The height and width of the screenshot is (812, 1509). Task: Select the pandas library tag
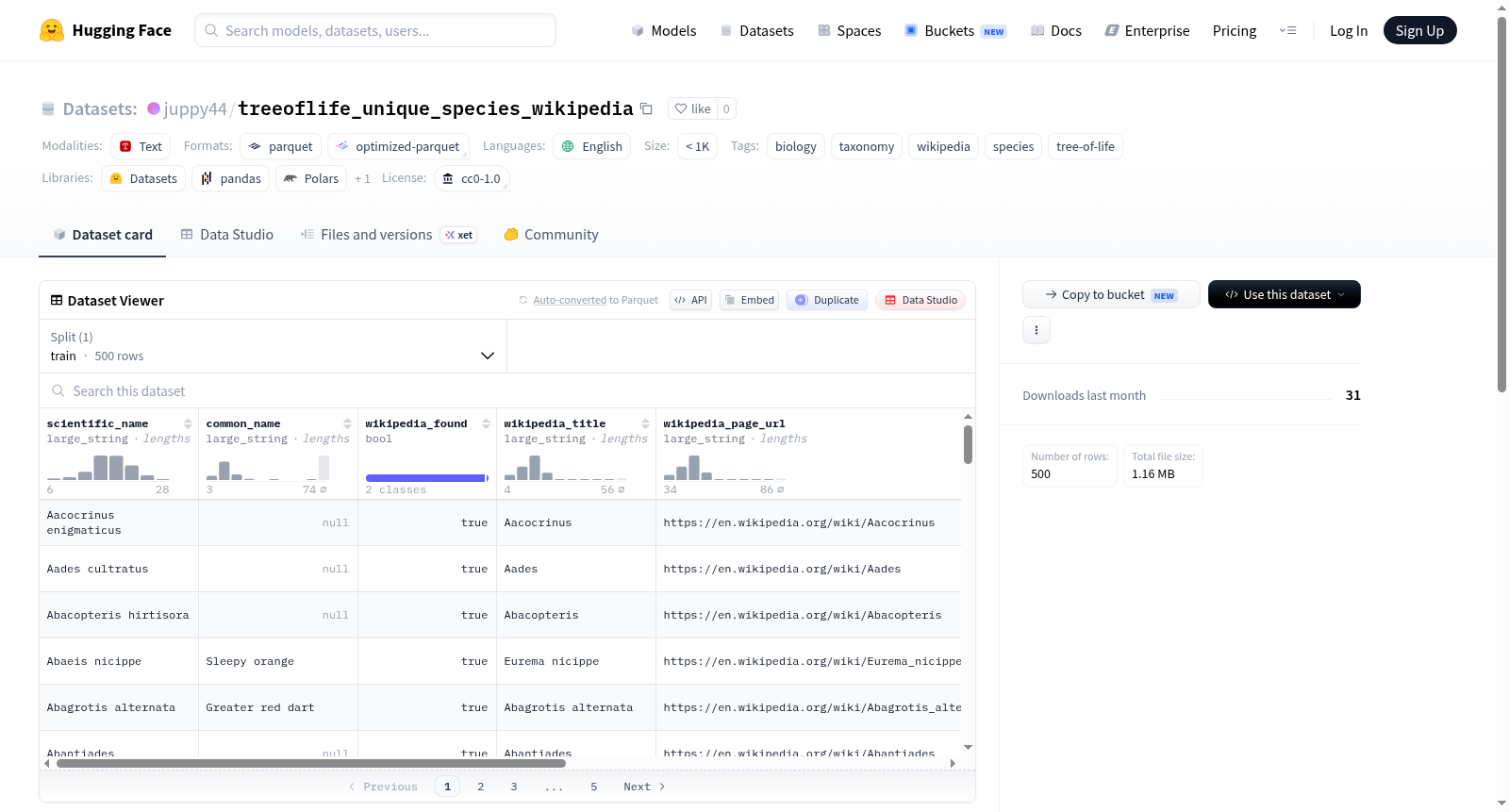point(231,178)
